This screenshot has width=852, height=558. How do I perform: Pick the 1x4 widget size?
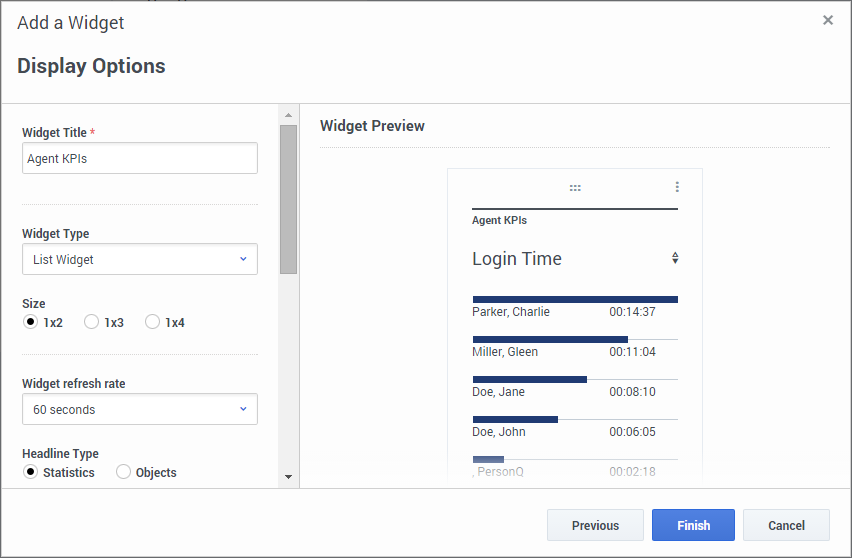[x=152, y=322]
